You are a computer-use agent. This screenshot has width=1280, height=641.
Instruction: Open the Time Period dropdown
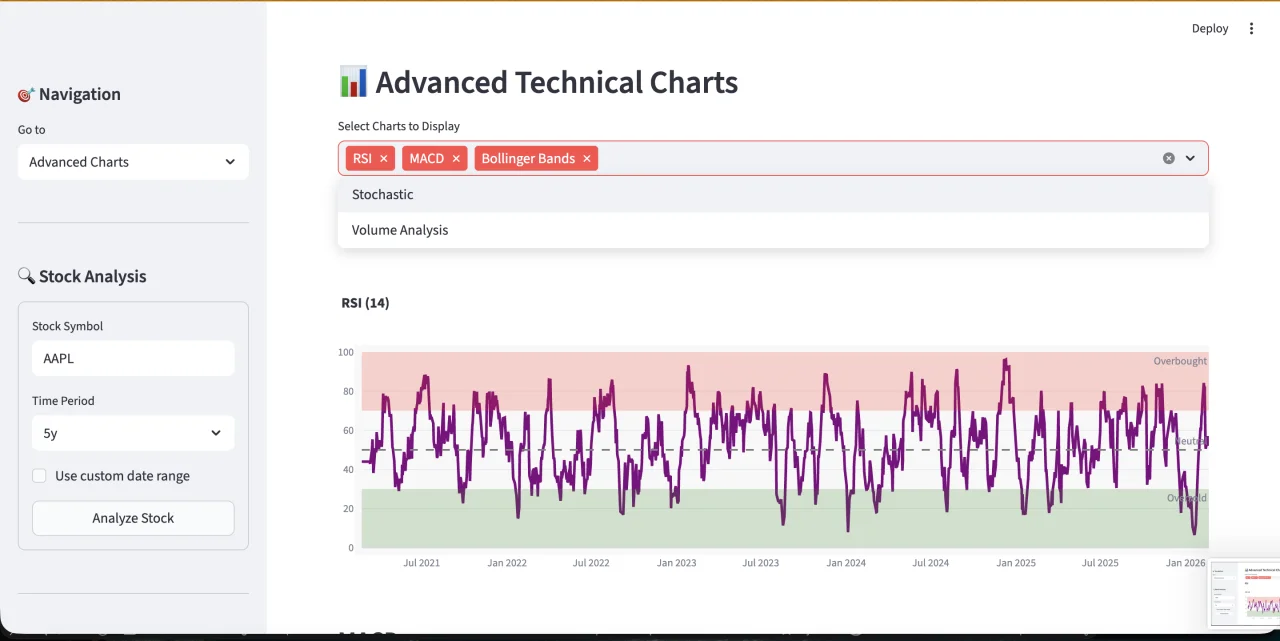(133, 433)
